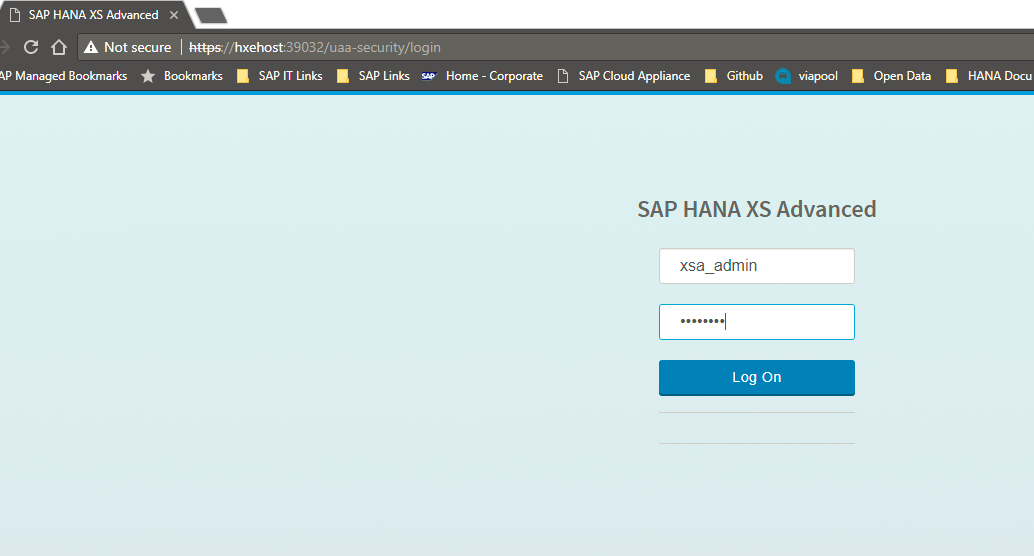Click the address bar URL hxehost:39032
Image resolution: width=1034 pixels, height=556 pixels.
pyautogui.click(x=315, y=47)
